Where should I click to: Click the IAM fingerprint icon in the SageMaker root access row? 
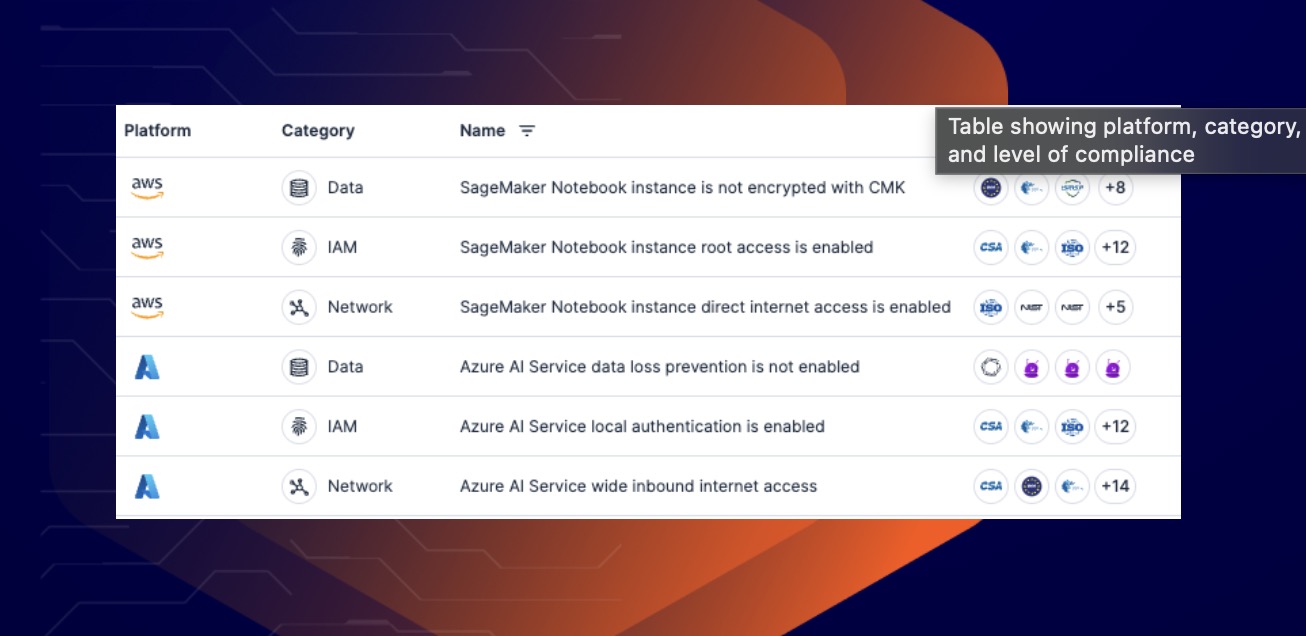click(x=298, y=247)
